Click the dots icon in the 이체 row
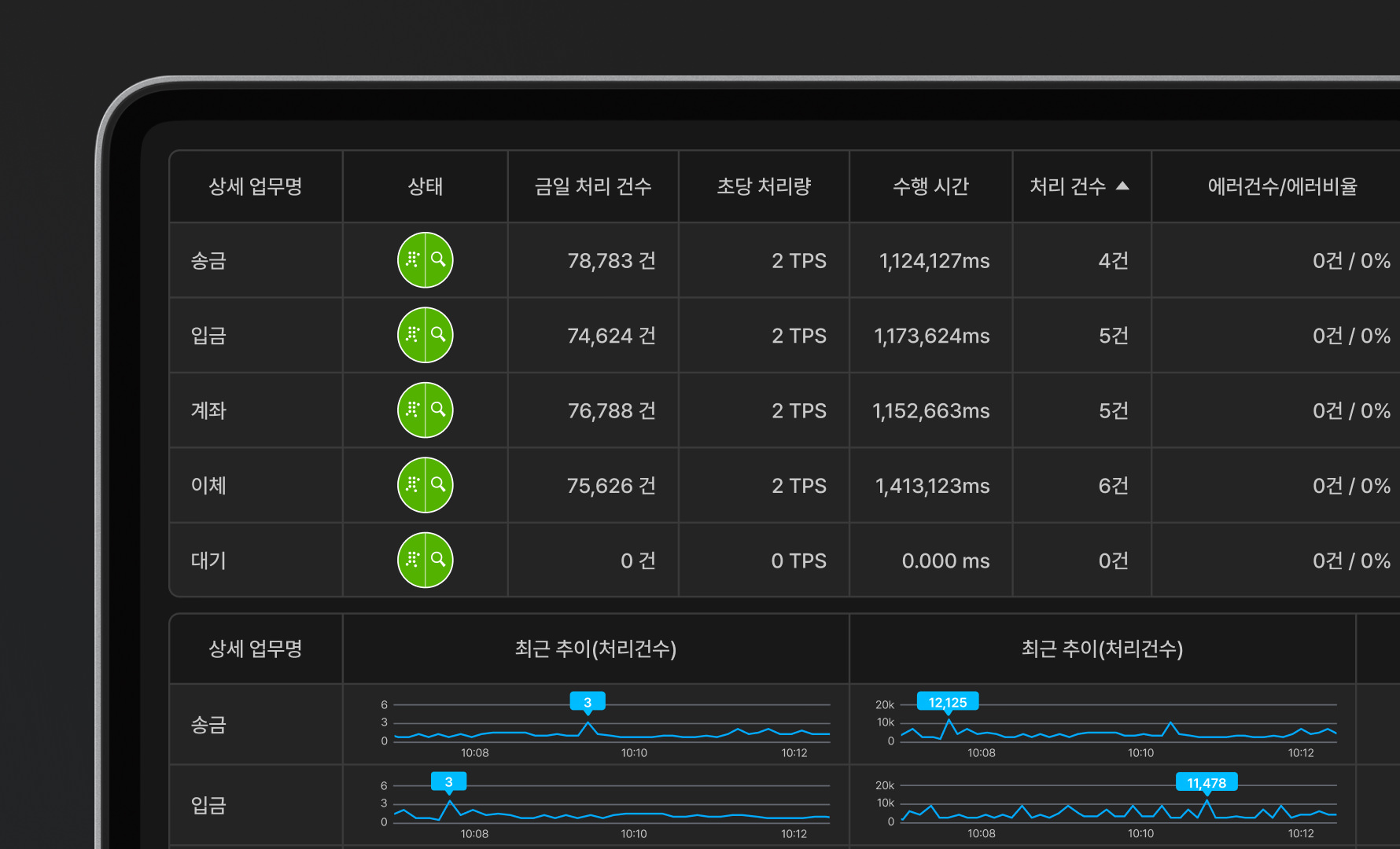The height and width of the screenshot is (849, 1400). point(412,485)
